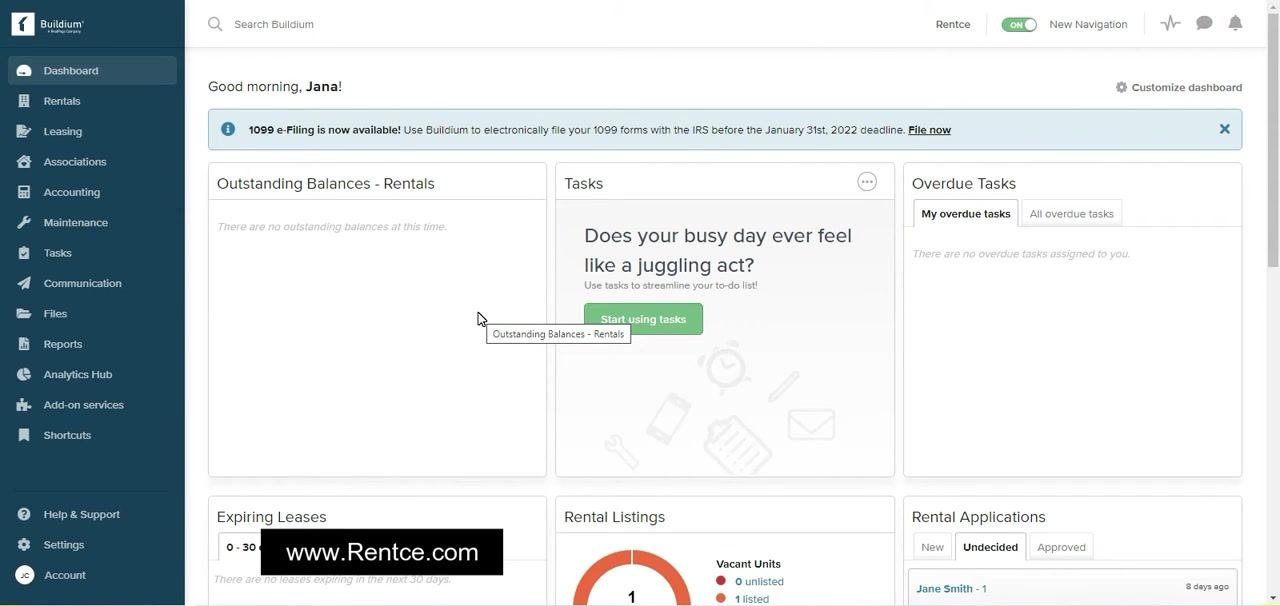1280x606 pixels.
Task: Select the Approved rental applications tab
Action: (1061, 547)
